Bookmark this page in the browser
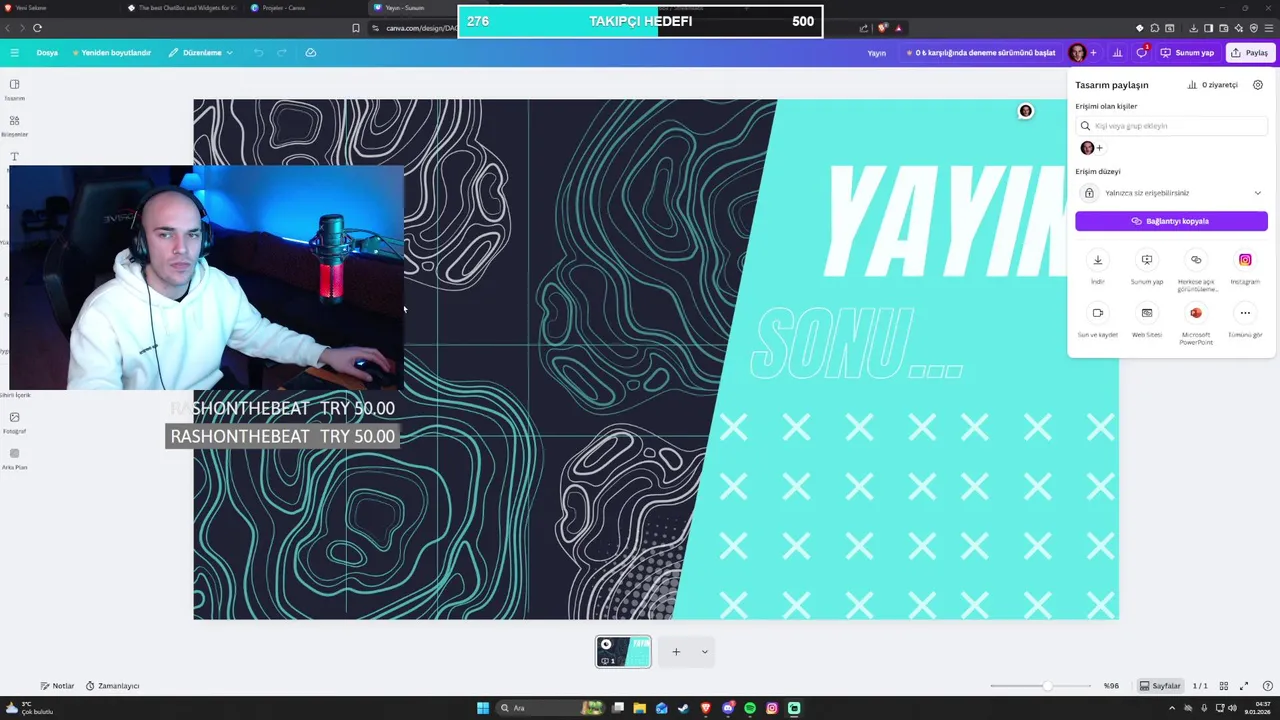Screen dimensions: 1280x720 (x=355, y=28)
